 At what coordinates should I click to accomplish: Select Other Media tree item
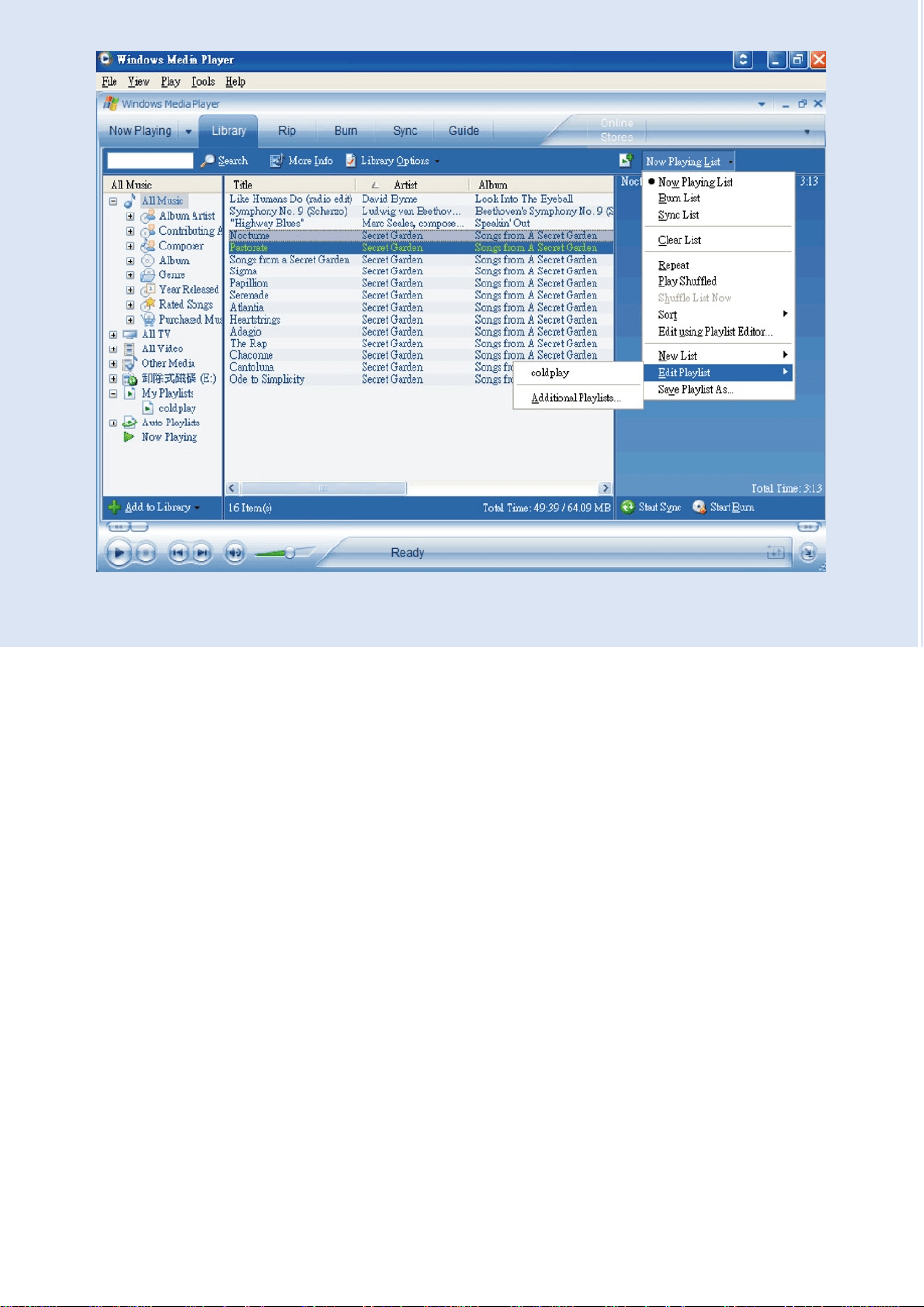(x=168, y=364)
